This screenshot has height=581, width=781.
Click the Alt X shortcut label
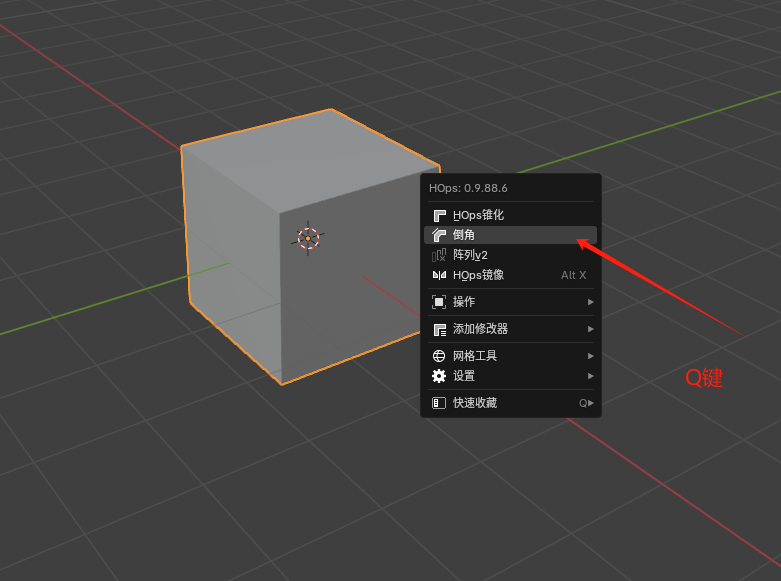click(x=573, y=275)
